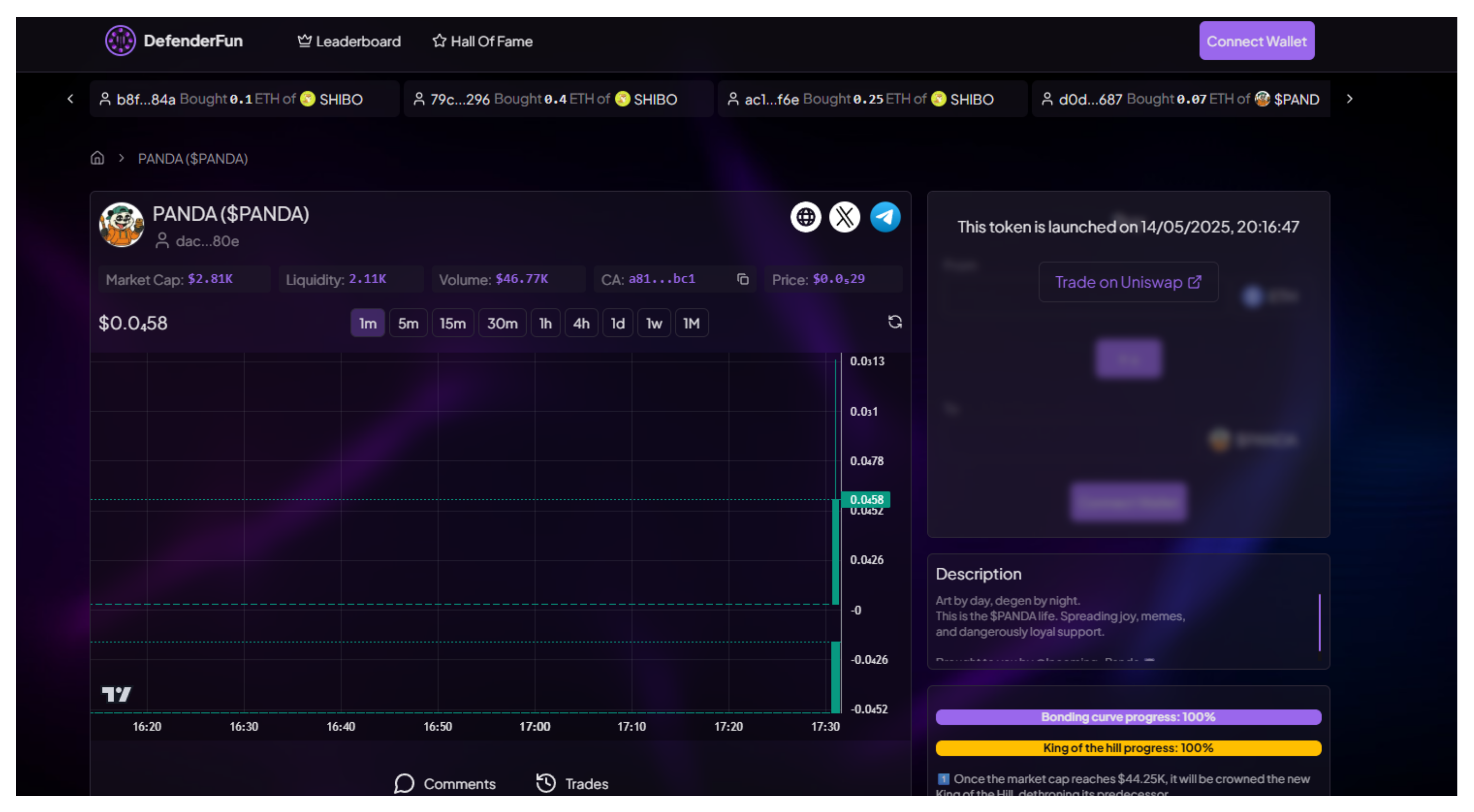The width and height of the screenshot is (1474, 812).
Task: Click the DefenderFun logo icon
Action: click(120, 41)
